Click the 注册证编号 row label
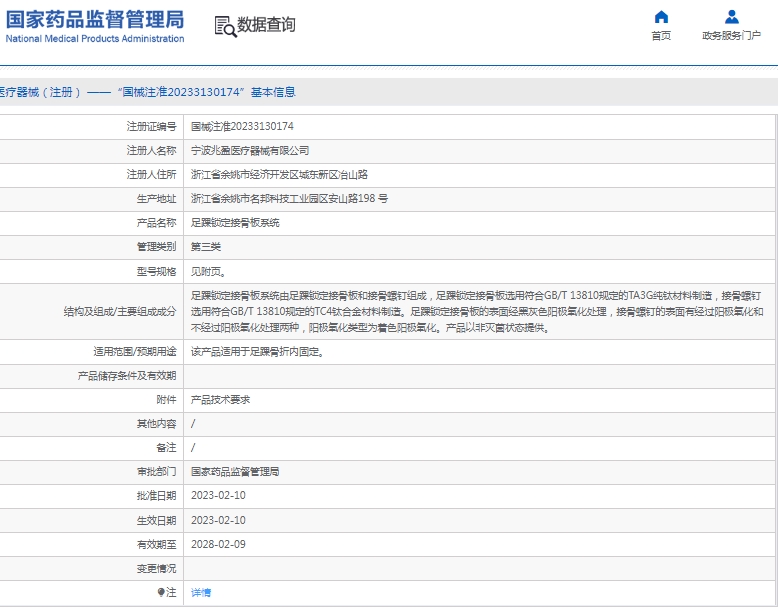The width and height of the screenshot is (778, 610). click(151, 127)
